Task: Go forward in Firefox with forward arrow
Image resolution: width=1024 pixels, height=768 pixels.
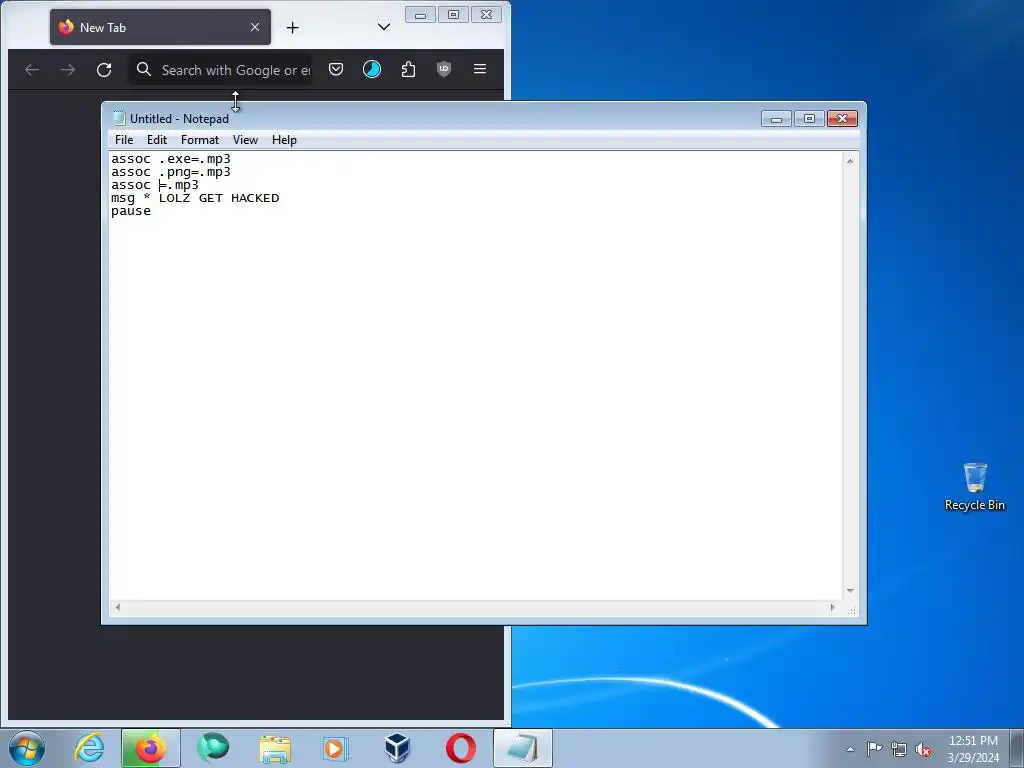Action: [68, 69]
